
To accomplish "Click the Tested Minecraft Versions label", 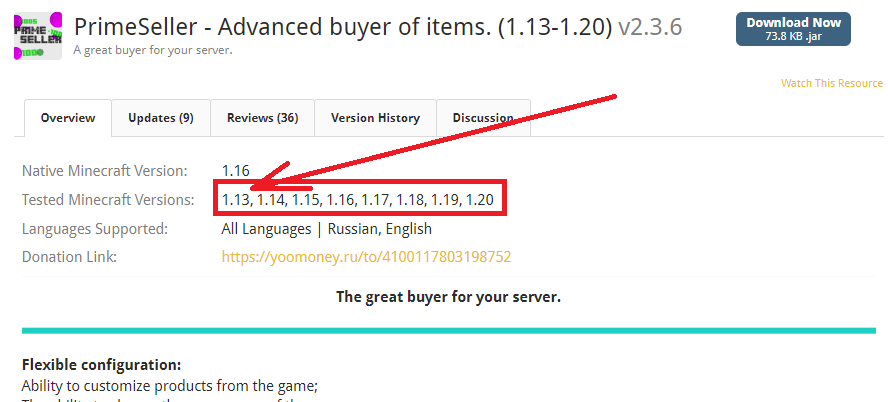I will [108, 200].
